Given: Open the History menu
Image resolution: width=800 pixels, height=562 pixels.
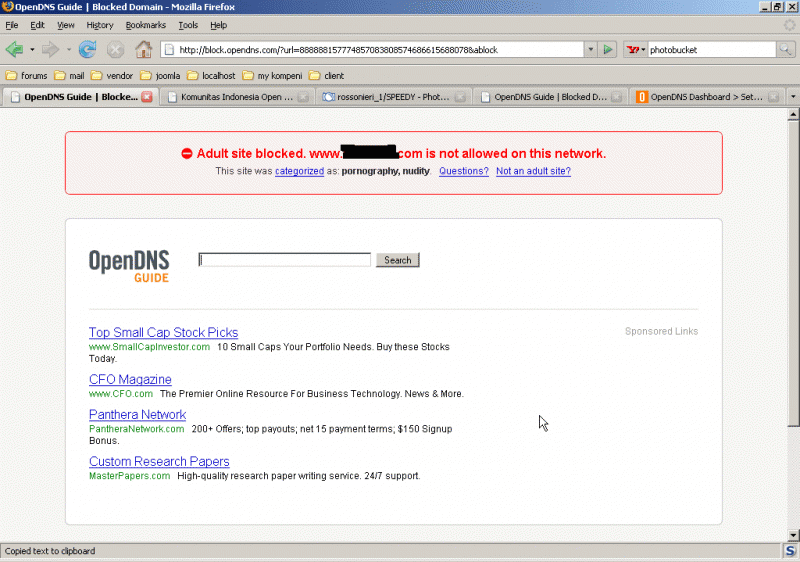Looking at the screenshot, I should click(x=99, y=25).
